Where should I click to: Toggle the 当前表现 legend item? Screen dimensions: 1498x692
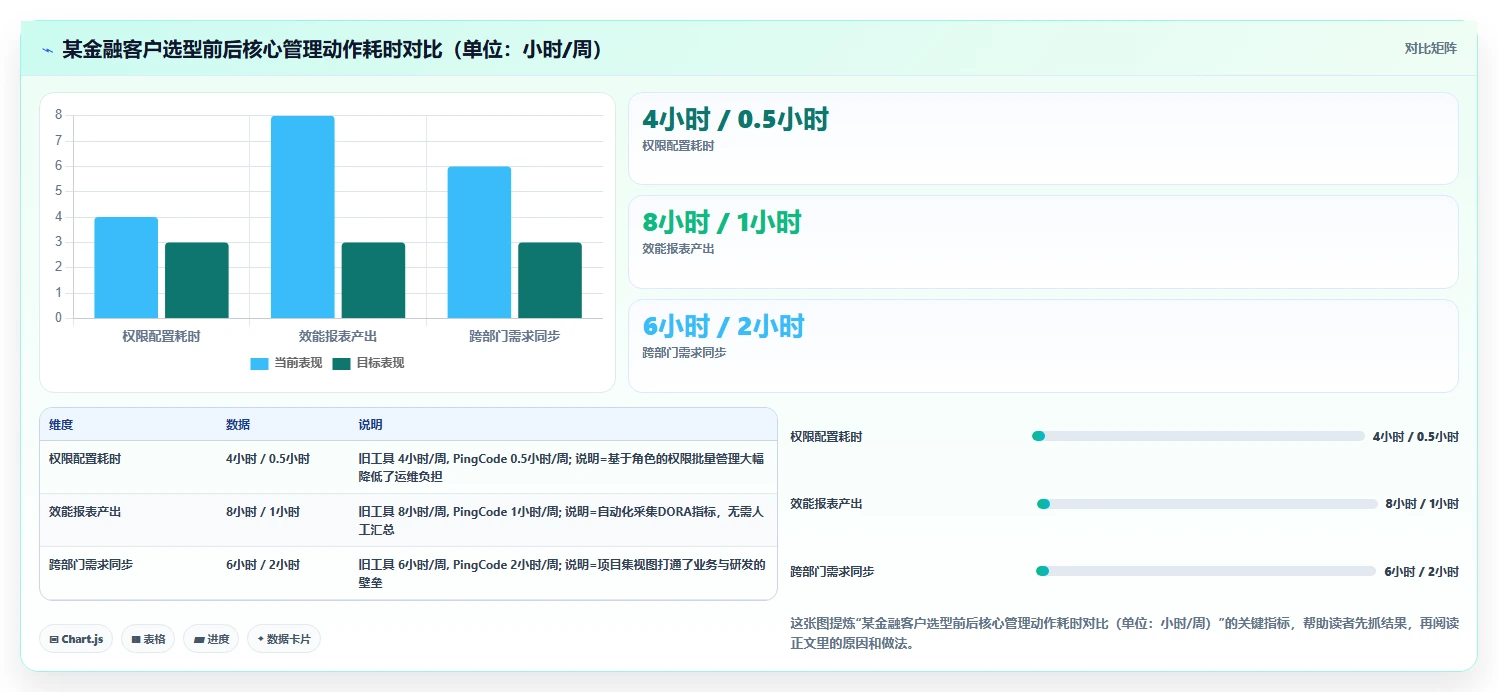click(x=286, y=363)
